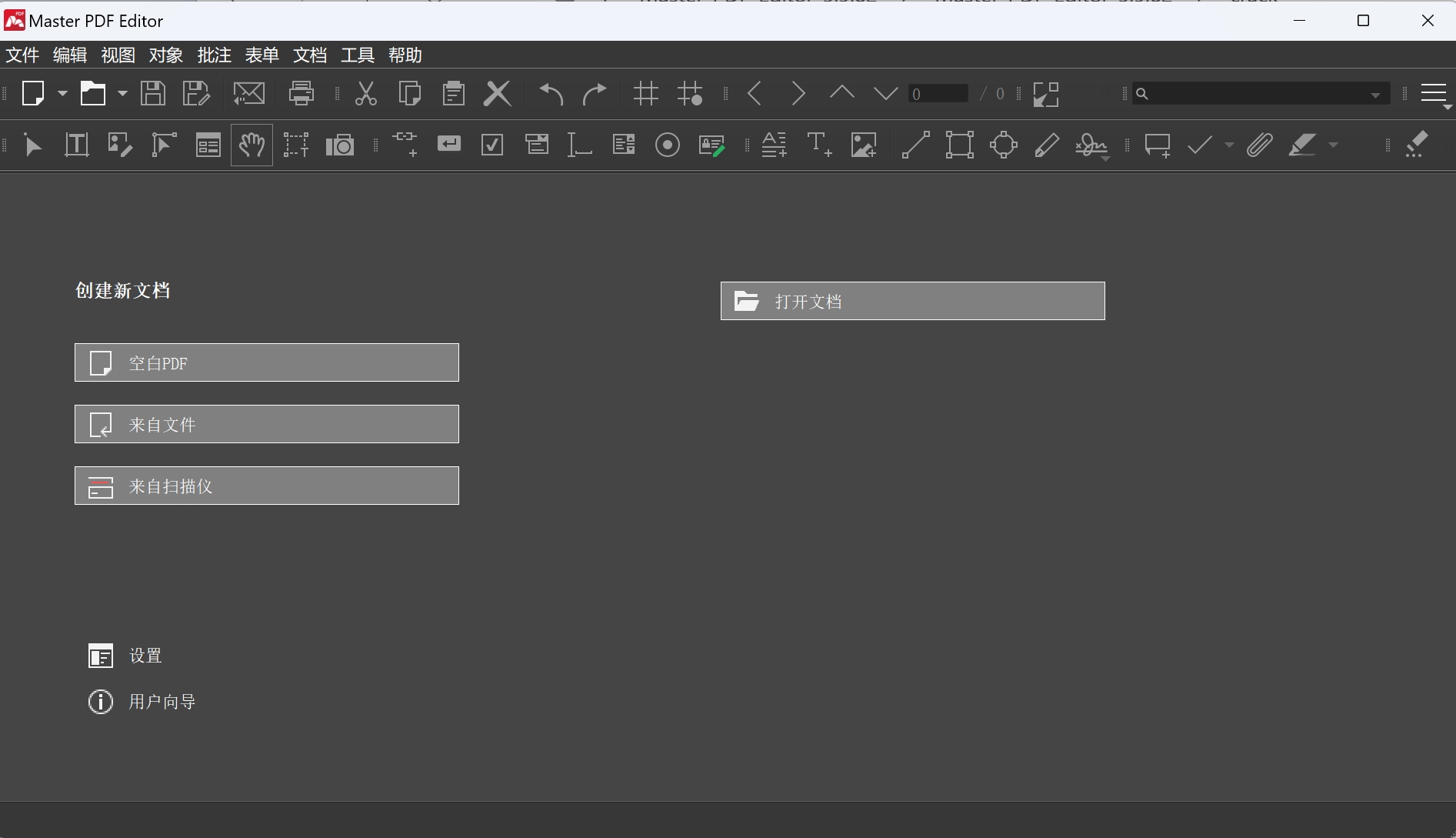This screenshot has width=1456, height=838.
Task: Insert a combo box form field
Action: [537, 144]
